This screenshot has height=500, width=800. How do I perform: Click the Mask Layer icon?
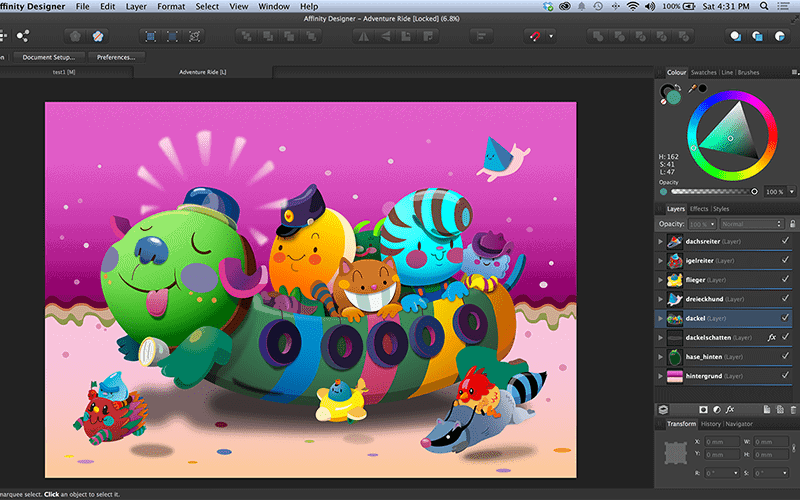703,410
